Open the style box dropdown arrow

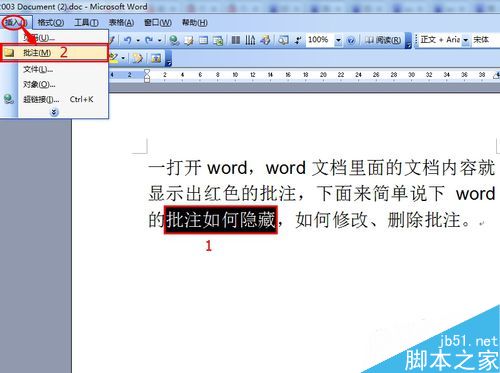(x=466, y=40)
